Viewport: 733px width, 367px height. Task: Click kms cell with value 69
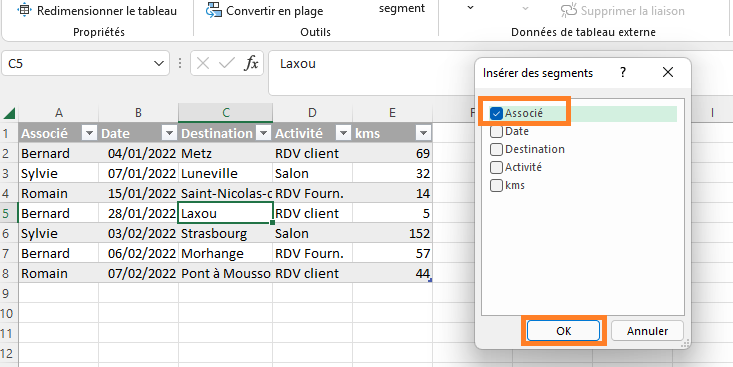pos(393,153)
